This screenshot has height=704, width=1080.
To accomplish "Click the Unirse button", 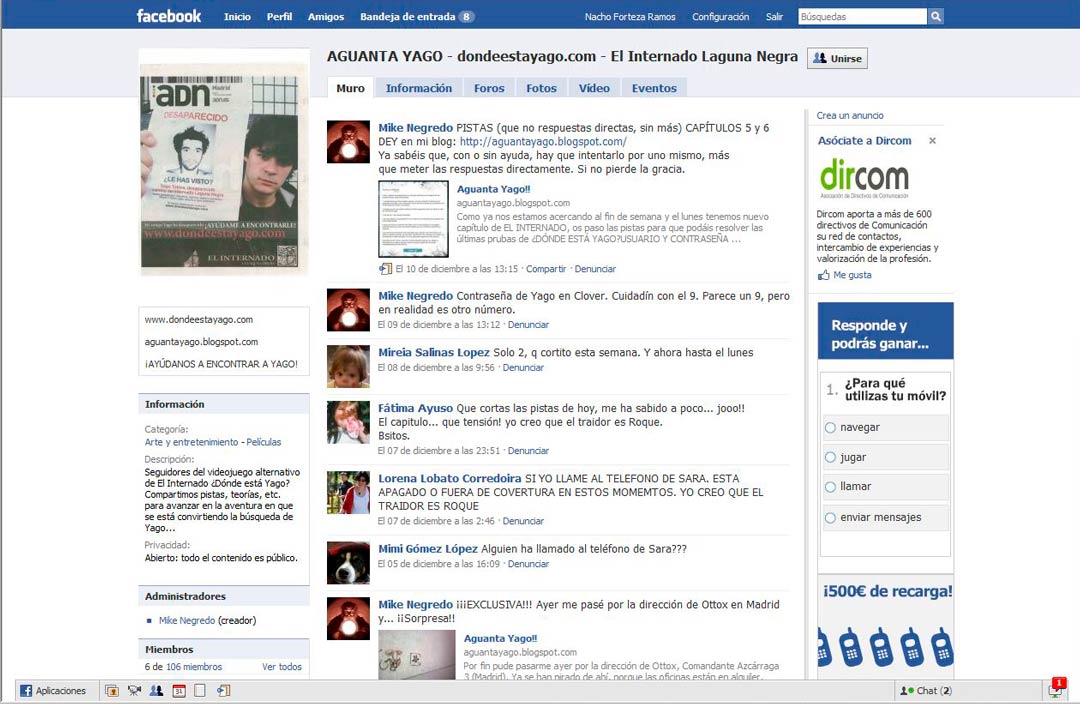I will [837, 59].
